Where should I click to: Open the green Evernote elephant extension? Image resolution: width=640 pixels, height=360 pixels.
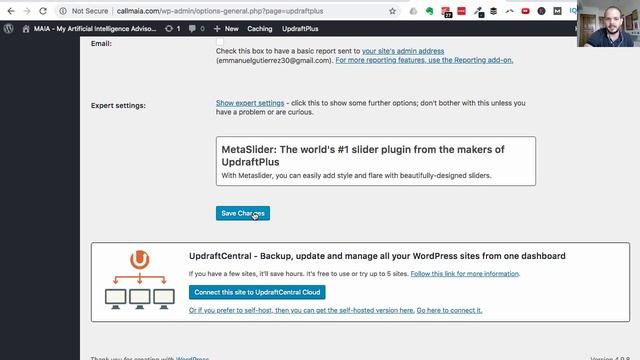(429, 11)
